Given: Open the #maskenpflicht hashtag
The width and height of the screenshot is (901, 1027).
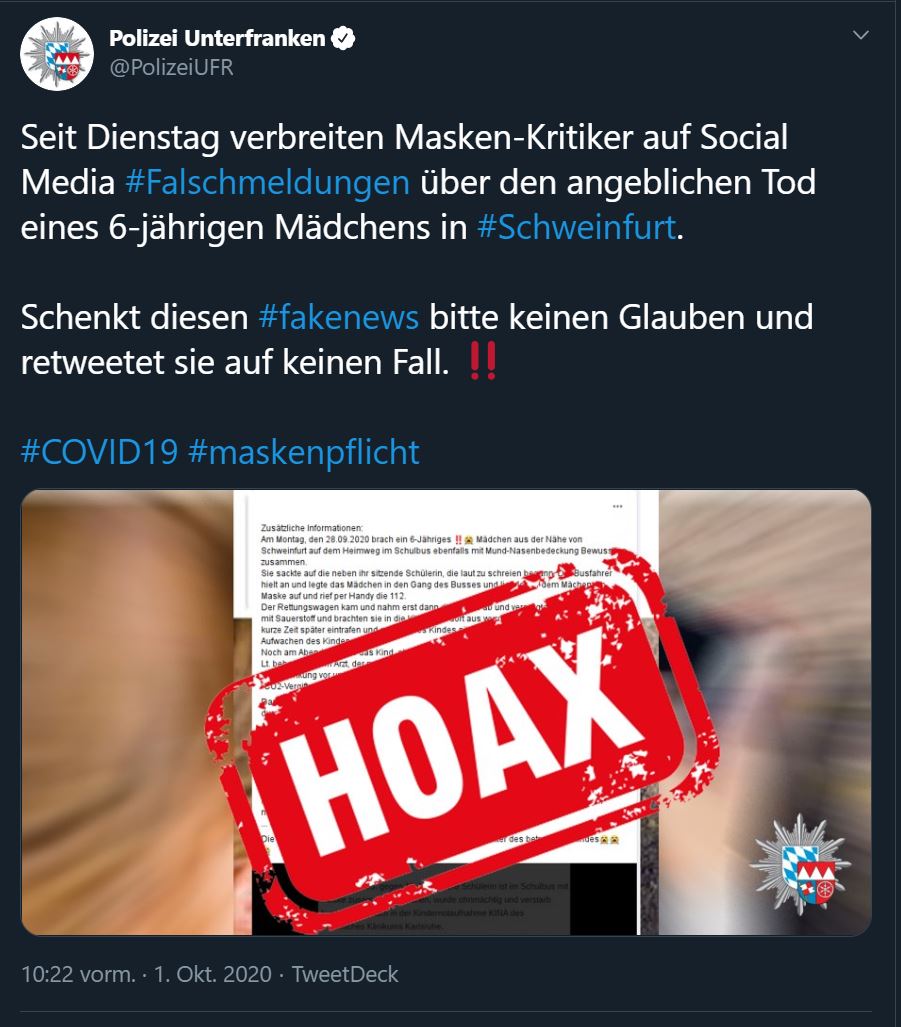Looking at the screenshot, I should pos(304,453).
